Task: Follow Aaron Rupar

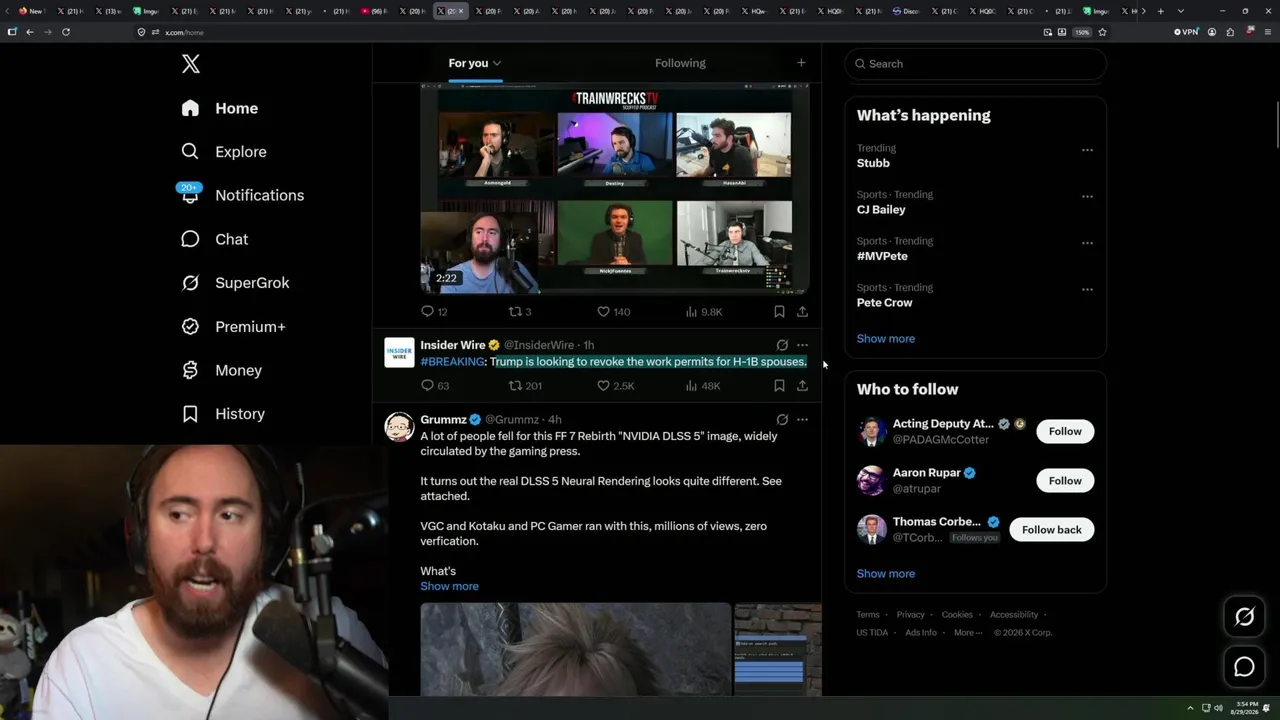Action: pyautogui.click(x=1065, y=480)
